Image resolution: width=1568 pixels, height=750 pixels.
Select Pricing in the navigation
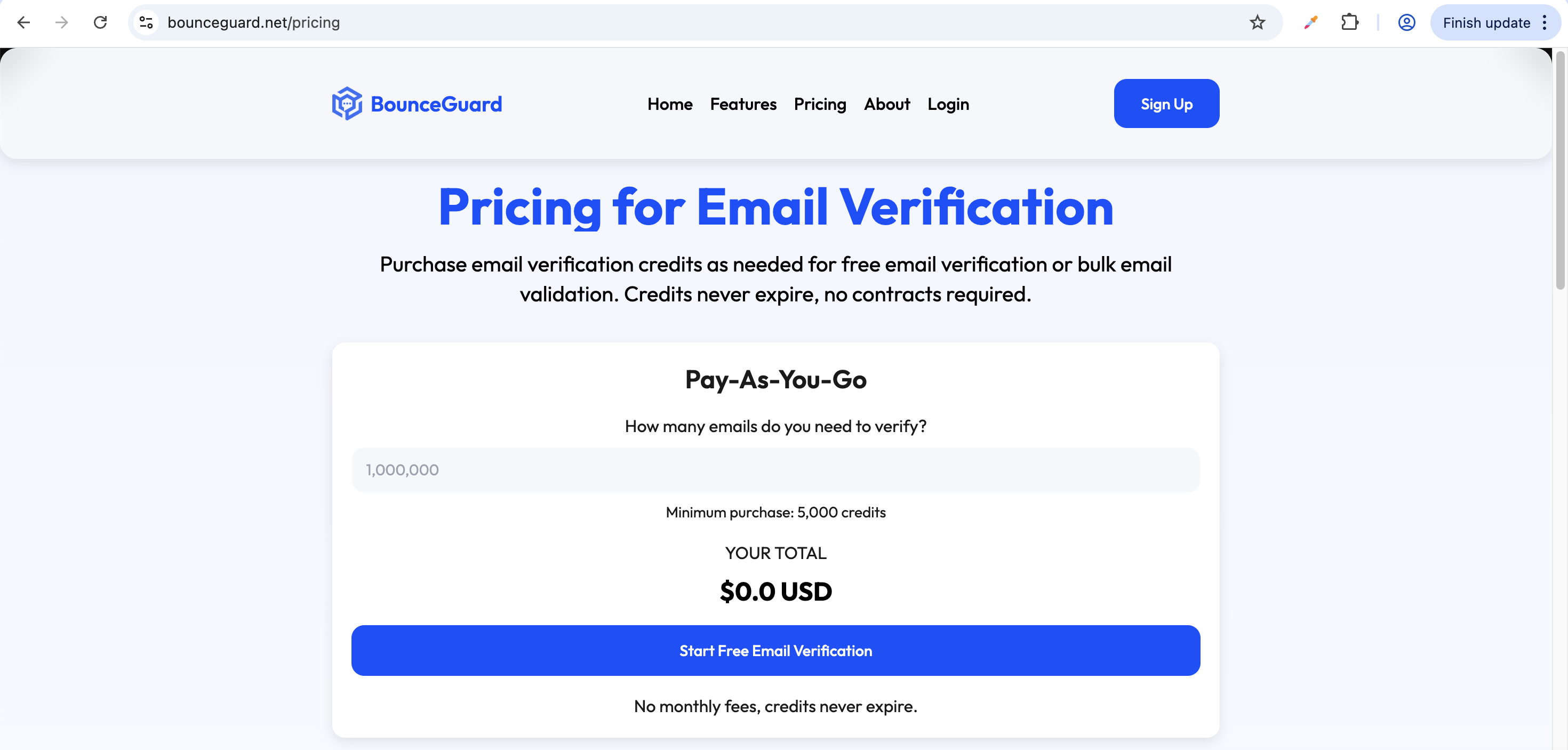(819, 104)
